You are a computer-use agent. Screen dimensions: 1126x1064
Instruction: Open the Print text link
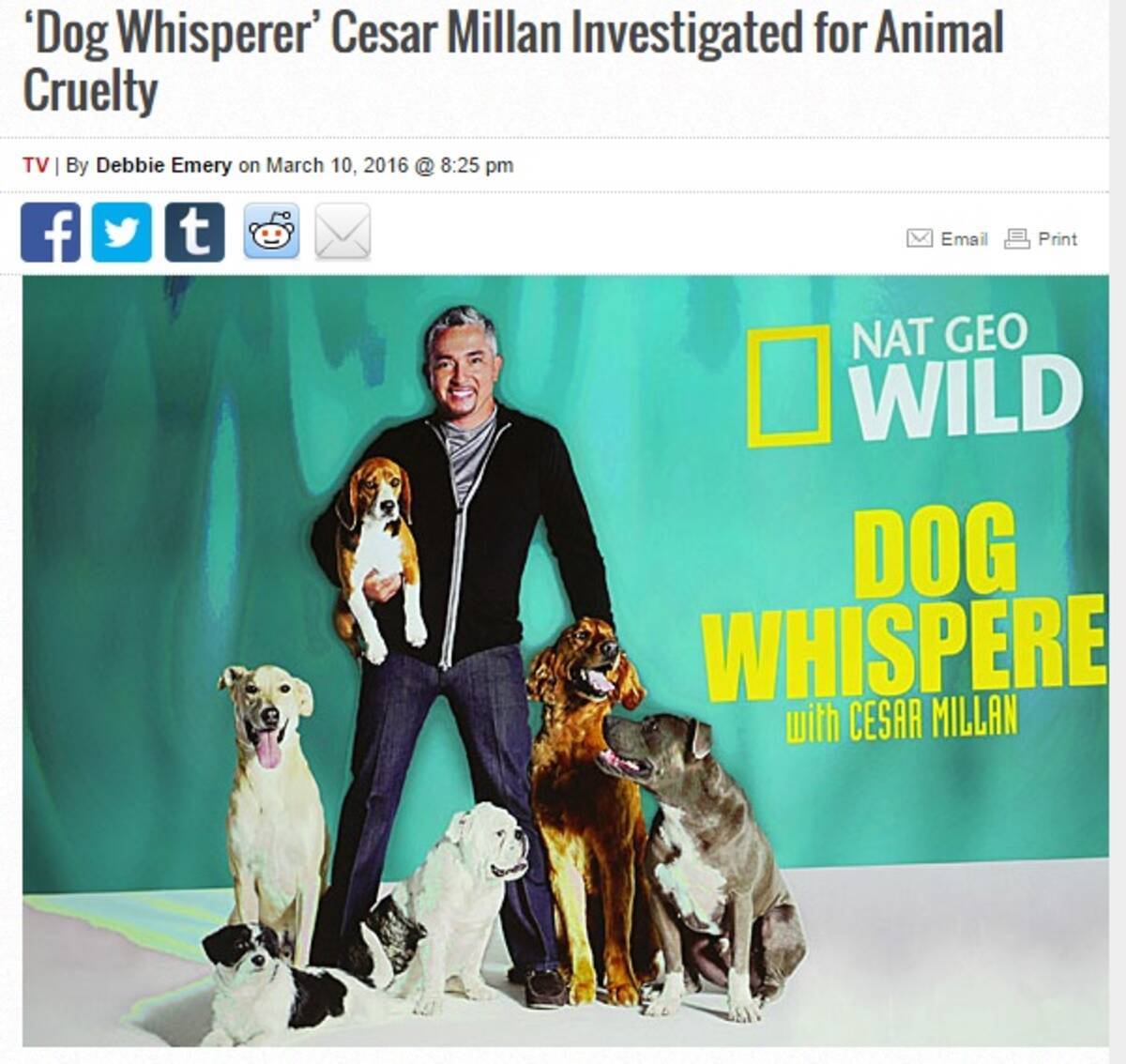(x=1058, y=239)
